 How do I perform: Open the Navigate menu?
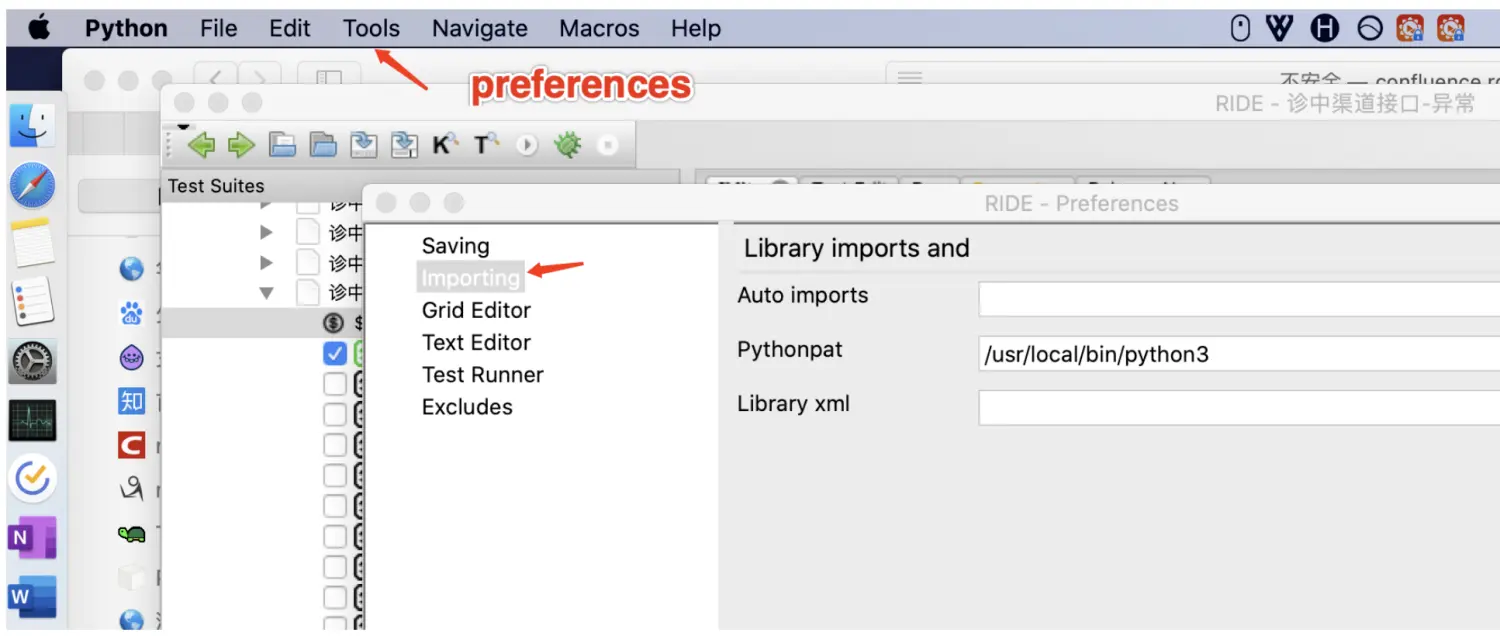click(x=479, y=30)
